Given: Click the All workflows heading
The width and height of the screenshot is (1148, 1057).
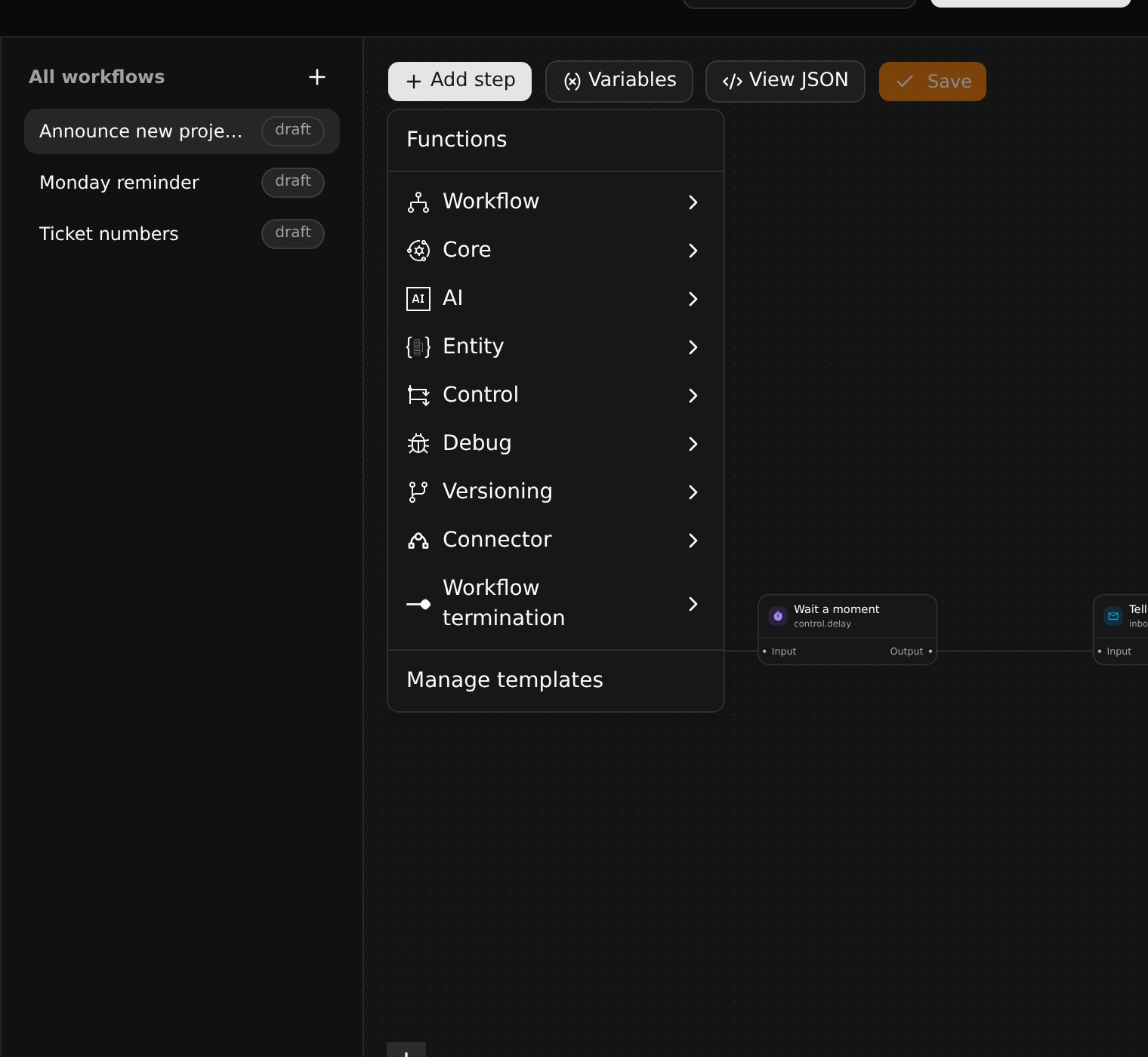Looking at the screenshot, I should point(97,77).
